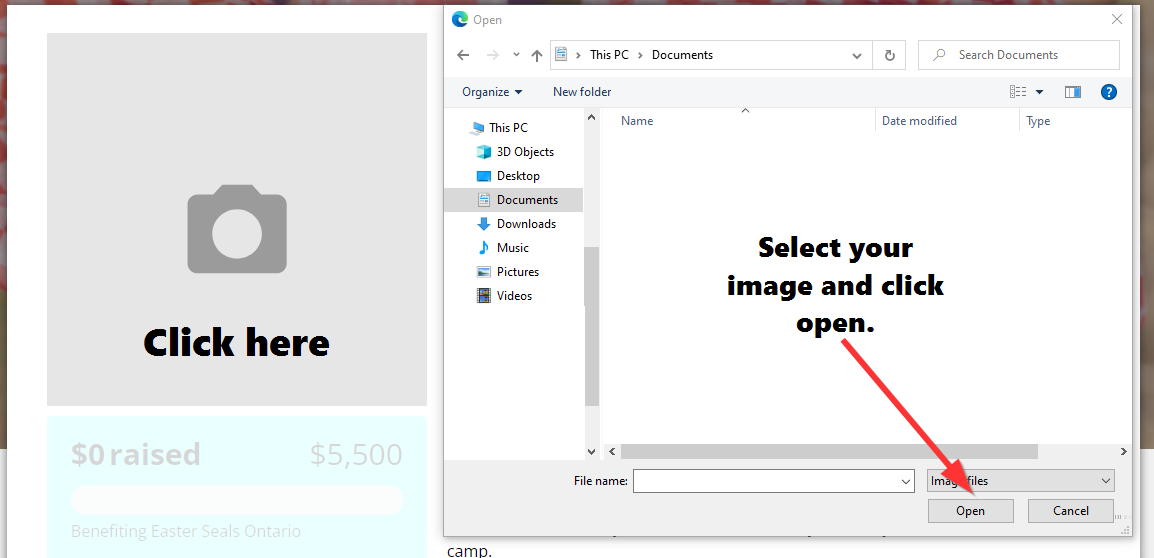Click the camera upload placeholder icon

[237, 229]
